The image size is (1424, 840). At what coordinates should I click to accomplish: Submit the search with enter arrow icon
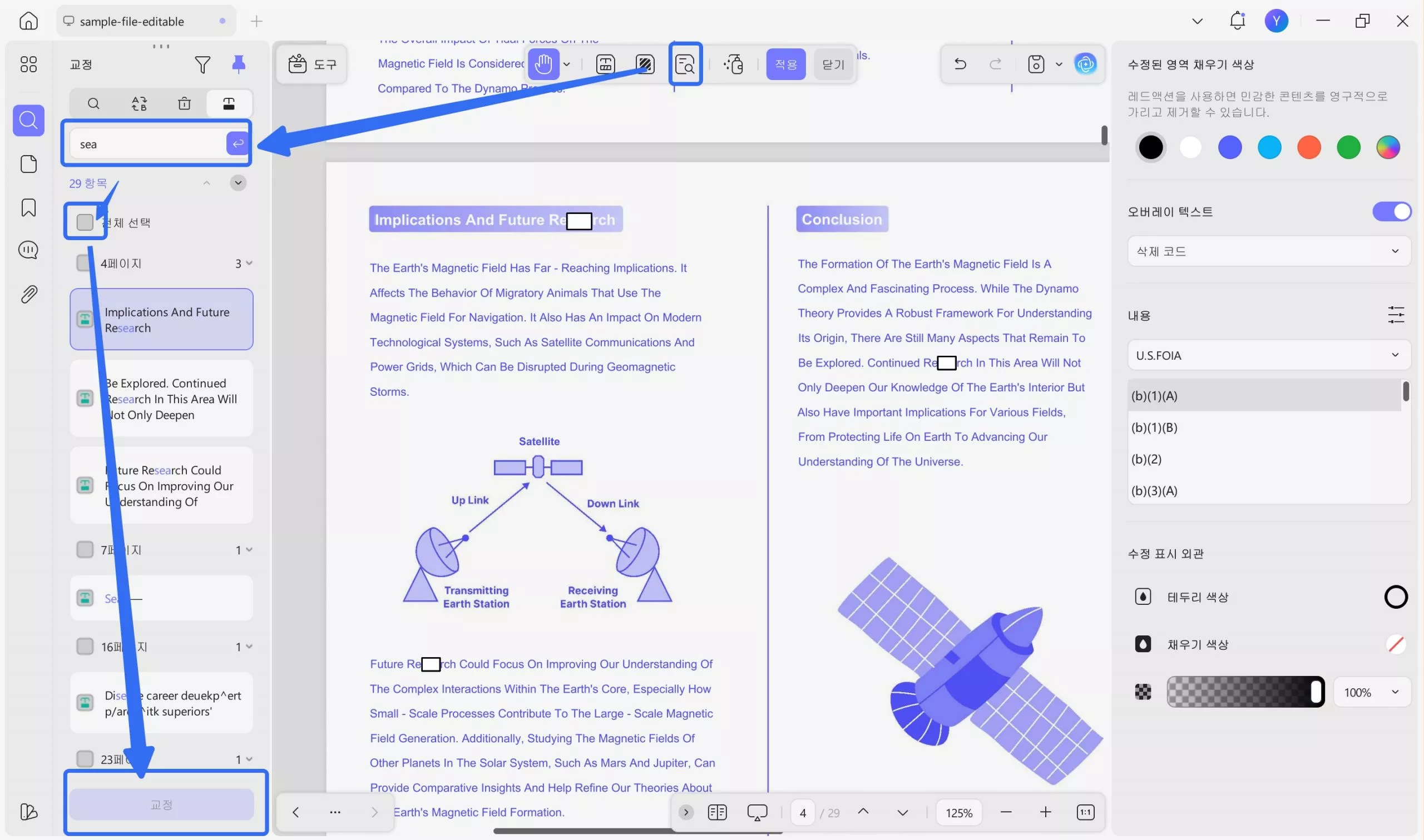[238, 144]
